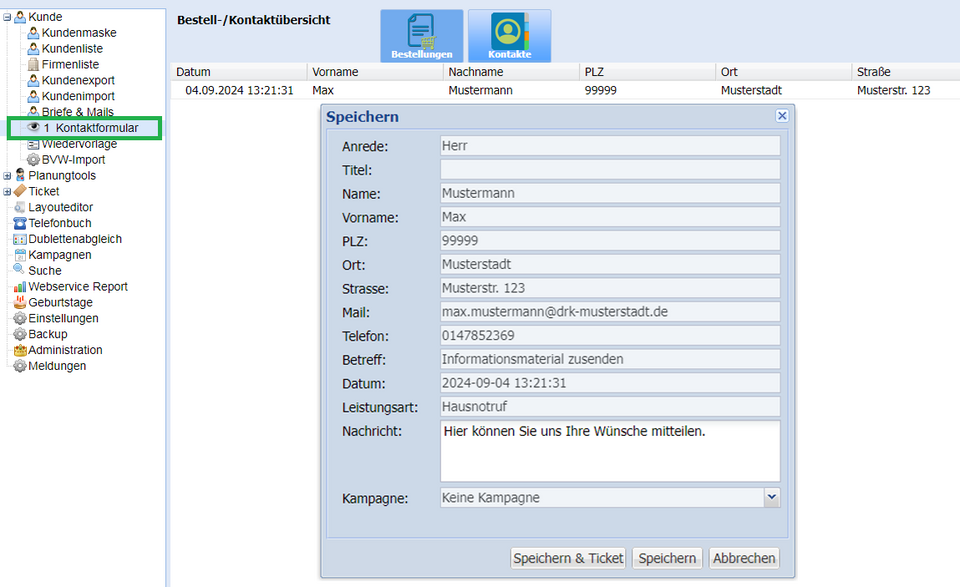
Task: Sort by the Nachname column header
Action: (511, 72)
